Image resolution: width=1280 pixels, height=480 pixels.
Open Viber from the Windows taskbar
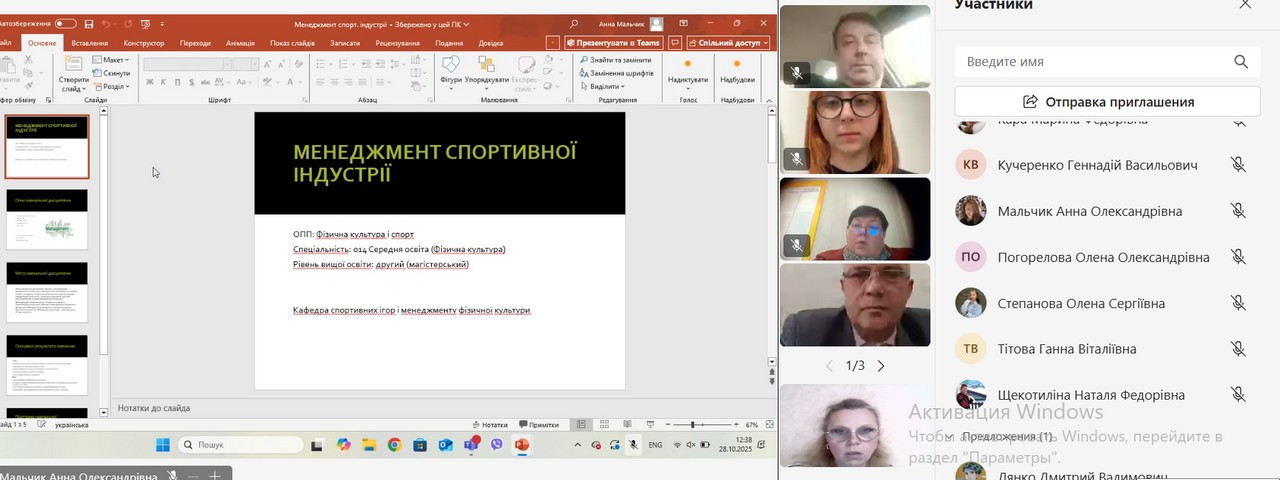coord(497,445)
